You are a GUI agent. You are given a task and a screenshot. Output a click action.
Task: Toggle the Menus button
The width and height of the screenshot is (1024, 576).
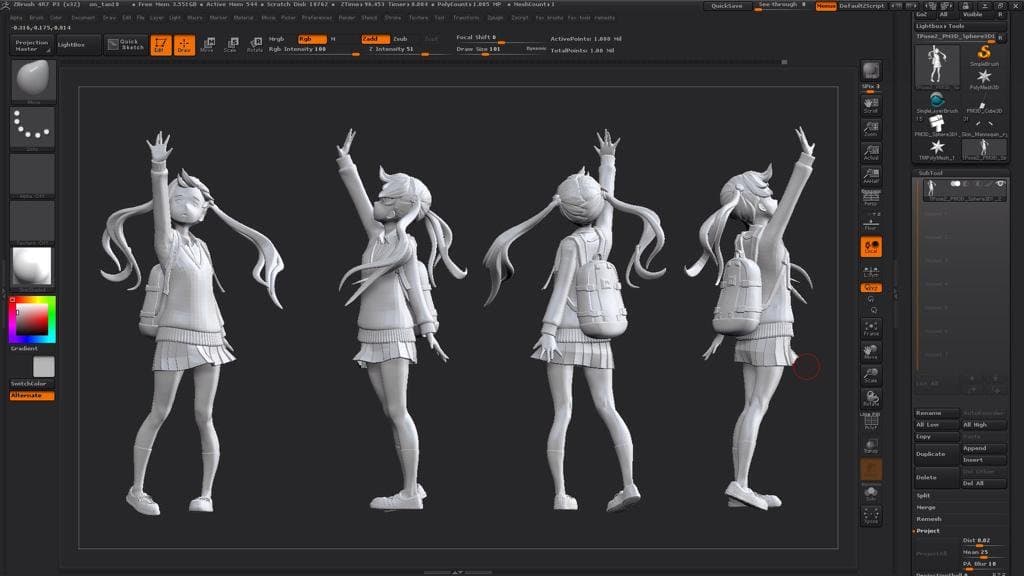pyautogui.click(x=825, y=6)
